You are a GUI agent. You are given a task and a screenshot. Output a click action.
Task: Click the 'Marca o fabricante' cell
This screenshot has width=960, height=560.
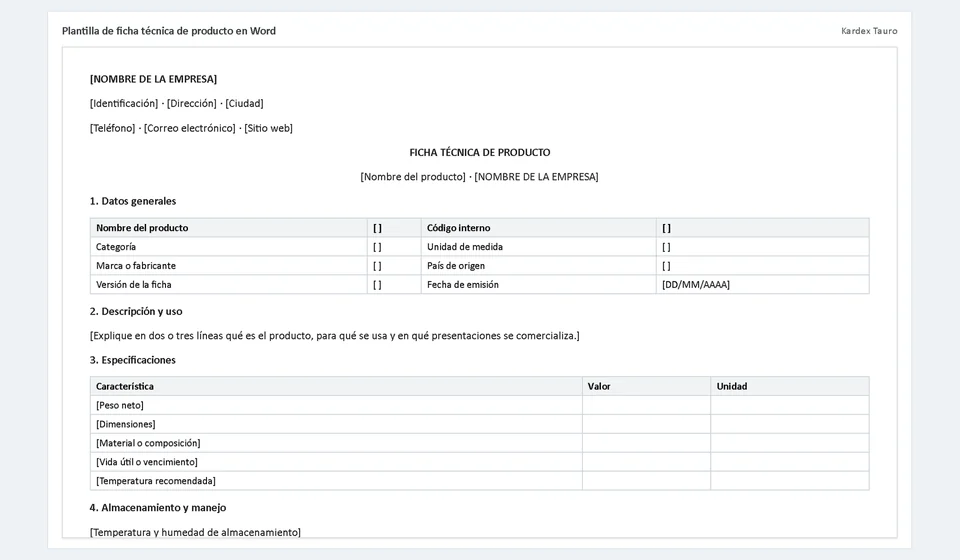[229, 266]
